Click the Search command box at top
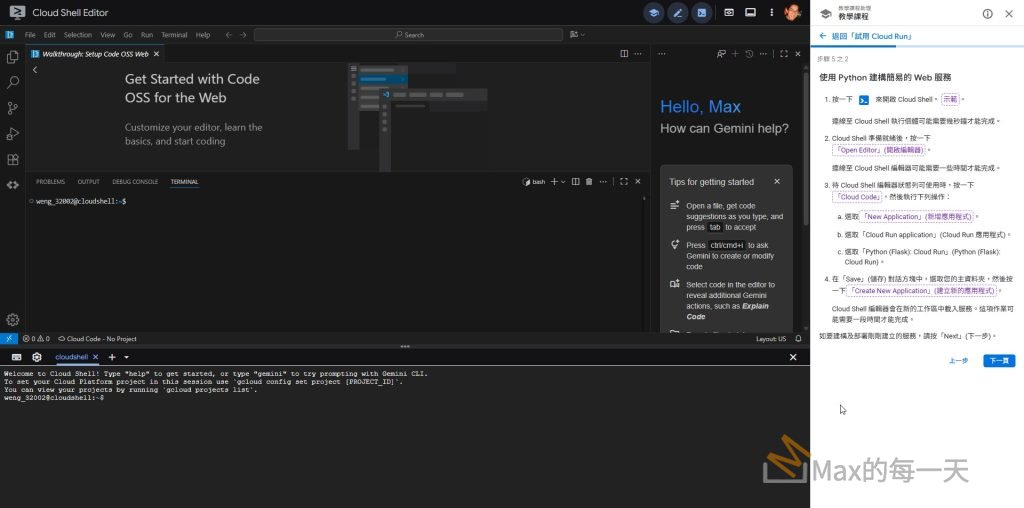1024x508 pixels. (x=411, y=35)
